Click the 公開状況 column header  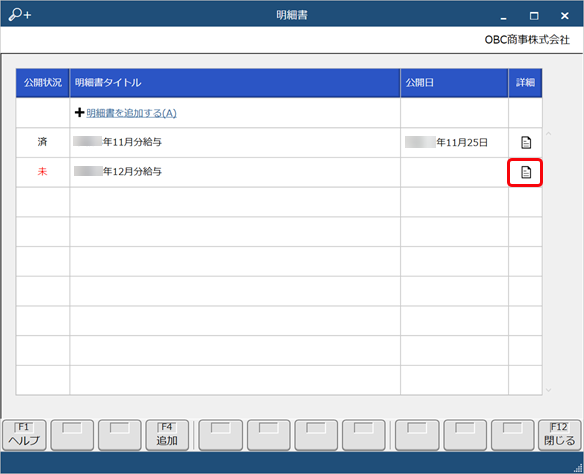(x=42, y=83)
